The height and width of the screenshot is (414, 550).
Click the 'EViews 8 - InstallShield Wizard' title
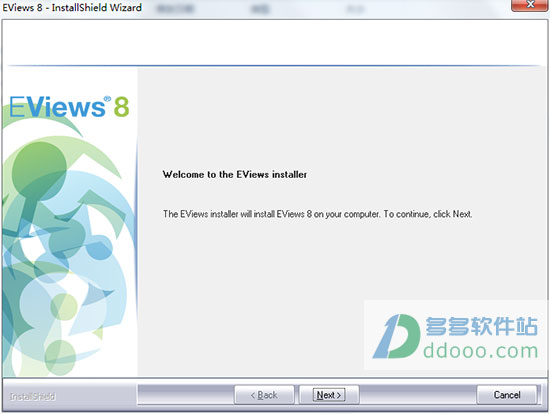72,7
